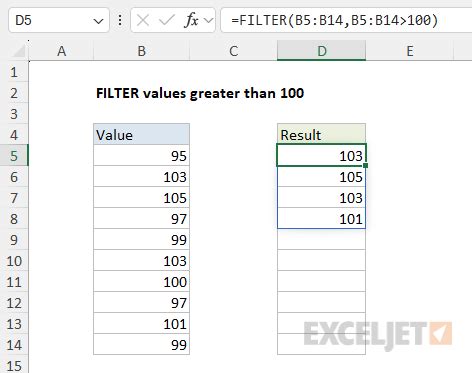Image resolution: width=472 pixels, height=373 pixels.
Task: Select row 14 header
Action: click(14, 345)
